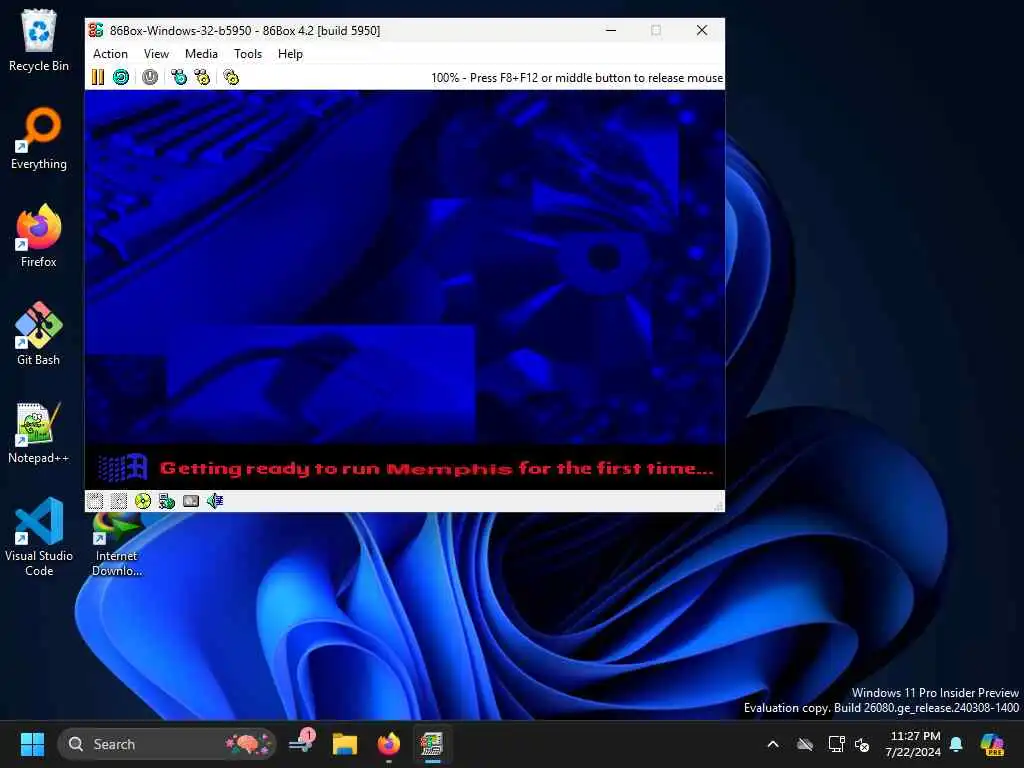Select the Notepad++ desktop shortcut
Viewport: 1024px width, 768px height.
tap(39, 432)
